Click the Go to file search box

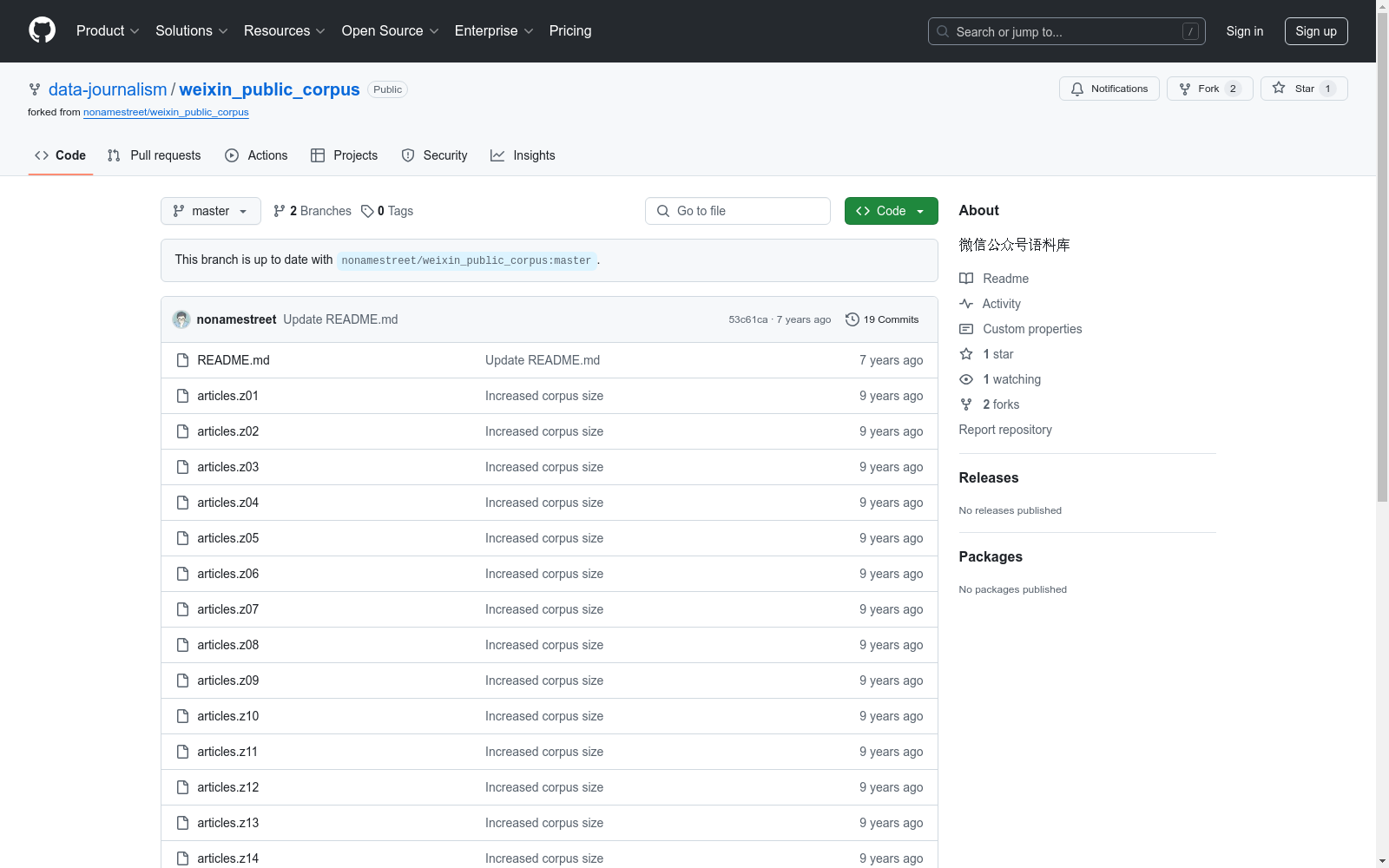click(738, 211)
